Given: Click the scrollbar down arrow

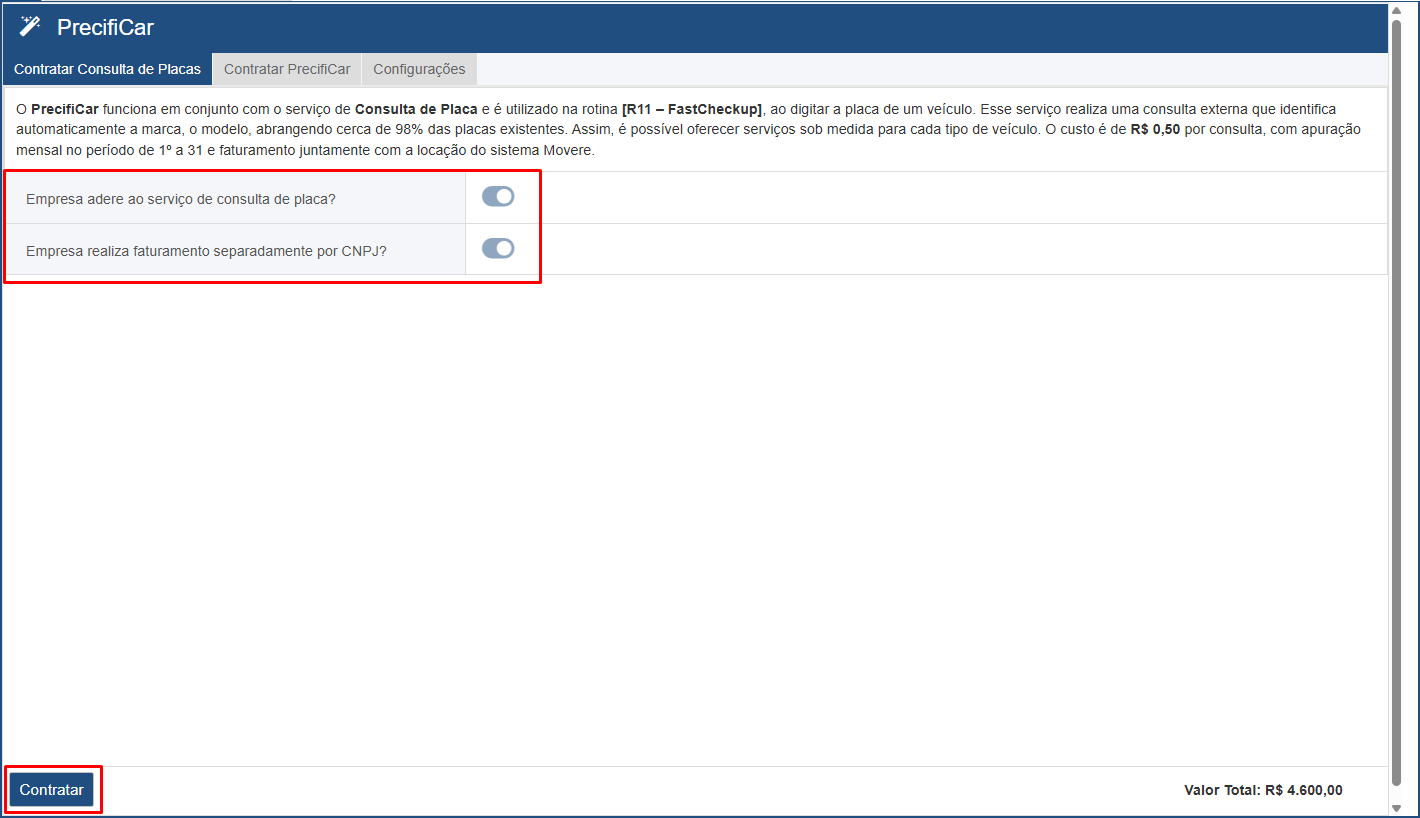Looking at the screenshot, I should point(1396,806).
